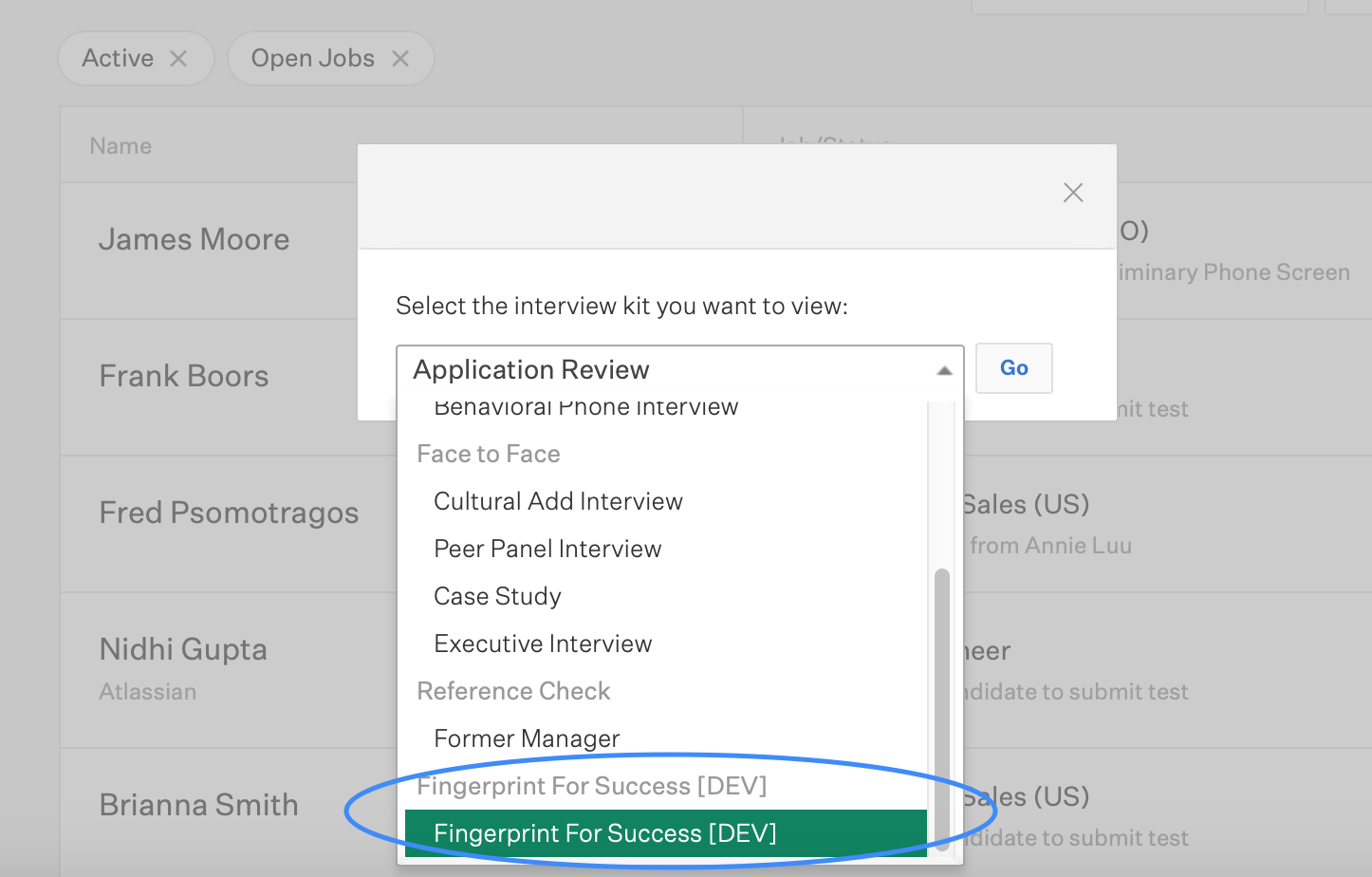Select partially visible Behavioral Phone Interview option

point(585,409)
